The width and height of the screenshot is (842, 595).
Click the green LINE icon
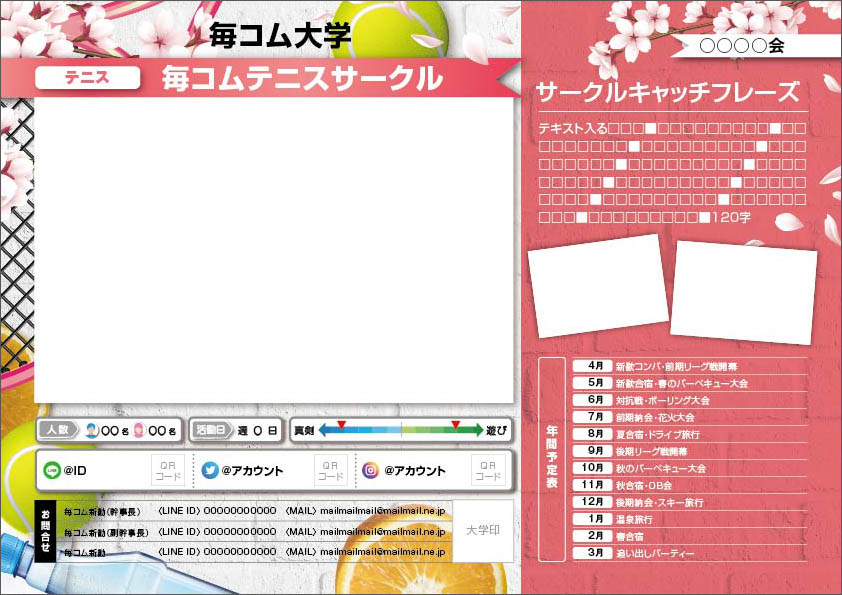(52, 470)
